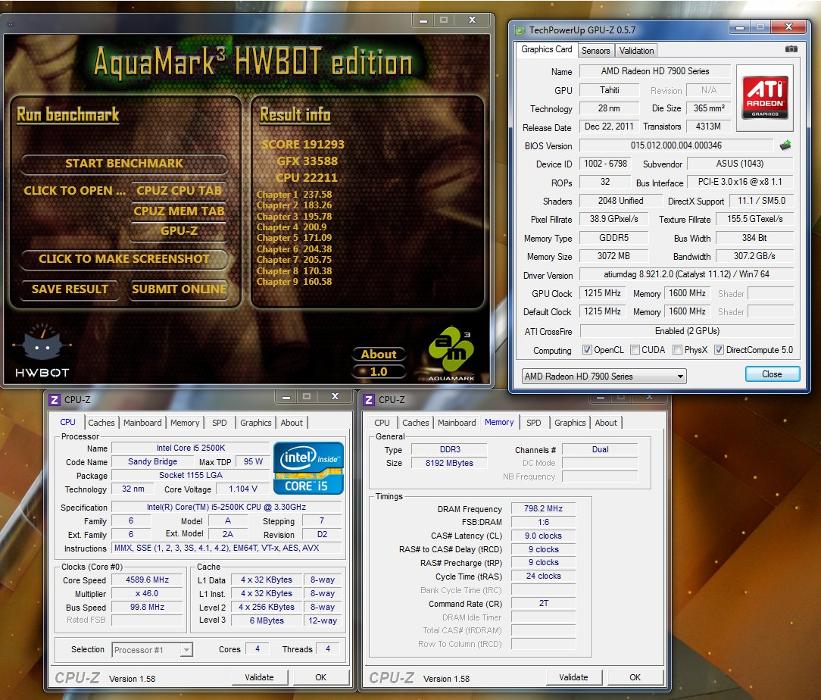Click the GPU Clock 1215 MHz field
This screenshot has width=821, height=700.
coord(603,293)
